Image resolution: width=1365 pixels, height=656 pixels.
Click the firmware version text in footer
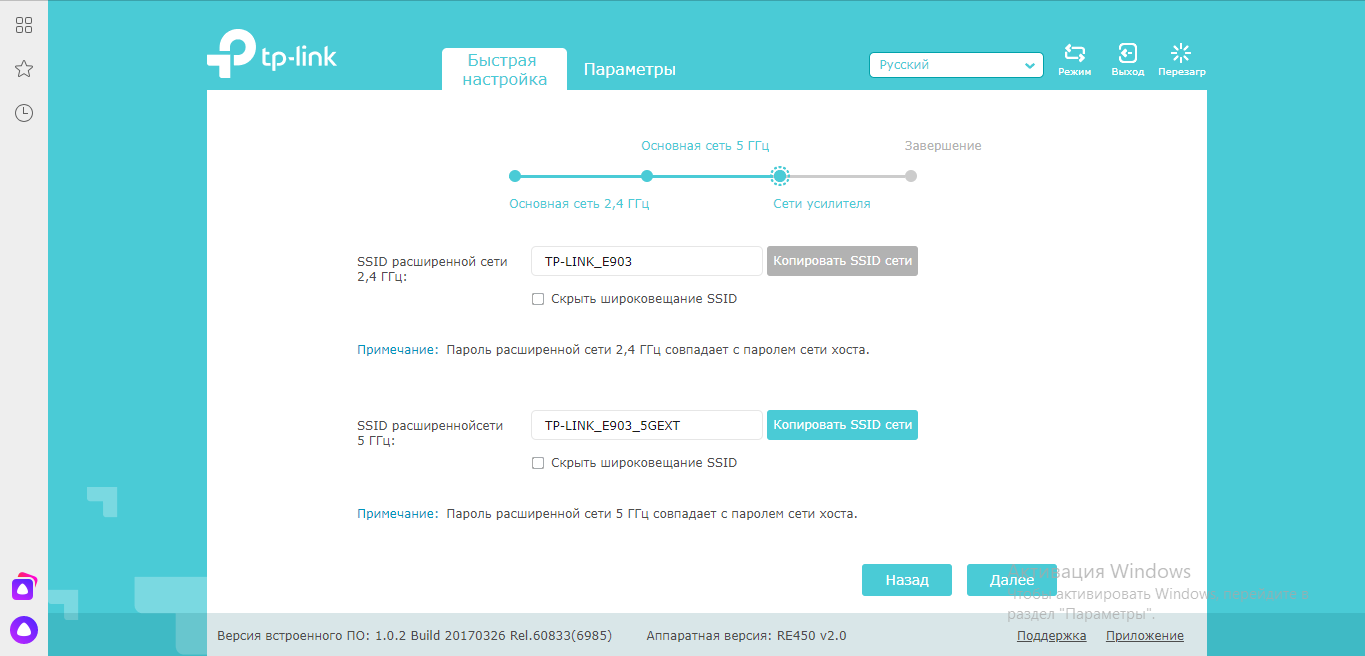click(415, 636)
